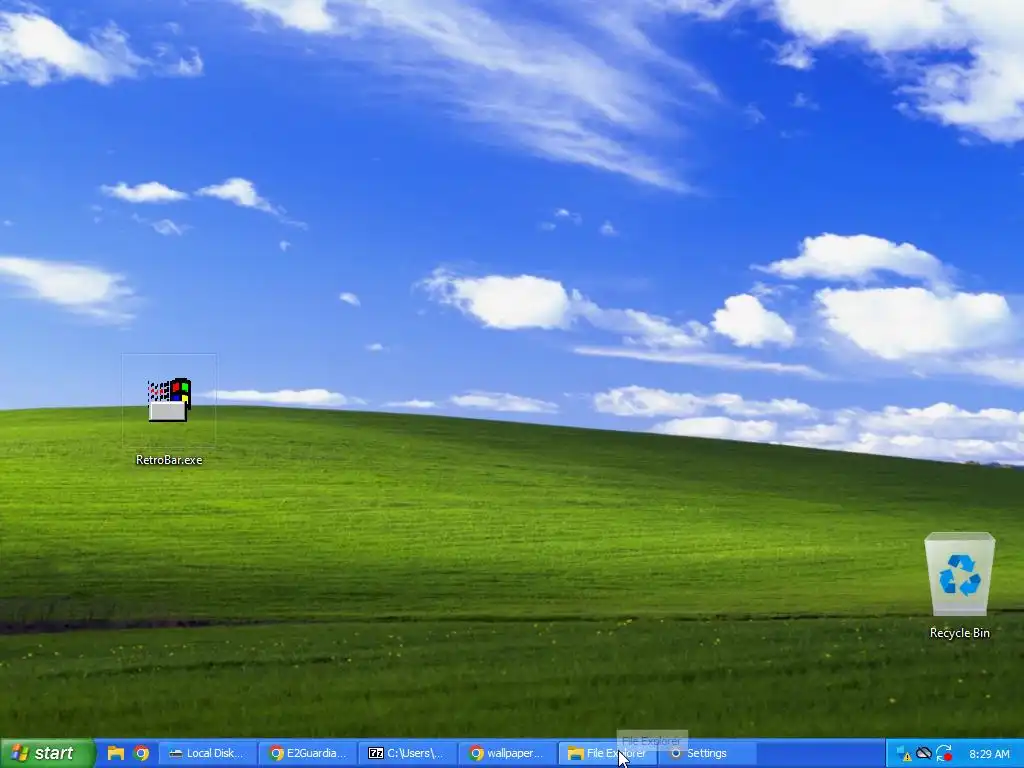The width and height of the screenshot is (1024, 768).
Task: Switch to File Explorer taskbar window
Action: click(x=607, y=753)
